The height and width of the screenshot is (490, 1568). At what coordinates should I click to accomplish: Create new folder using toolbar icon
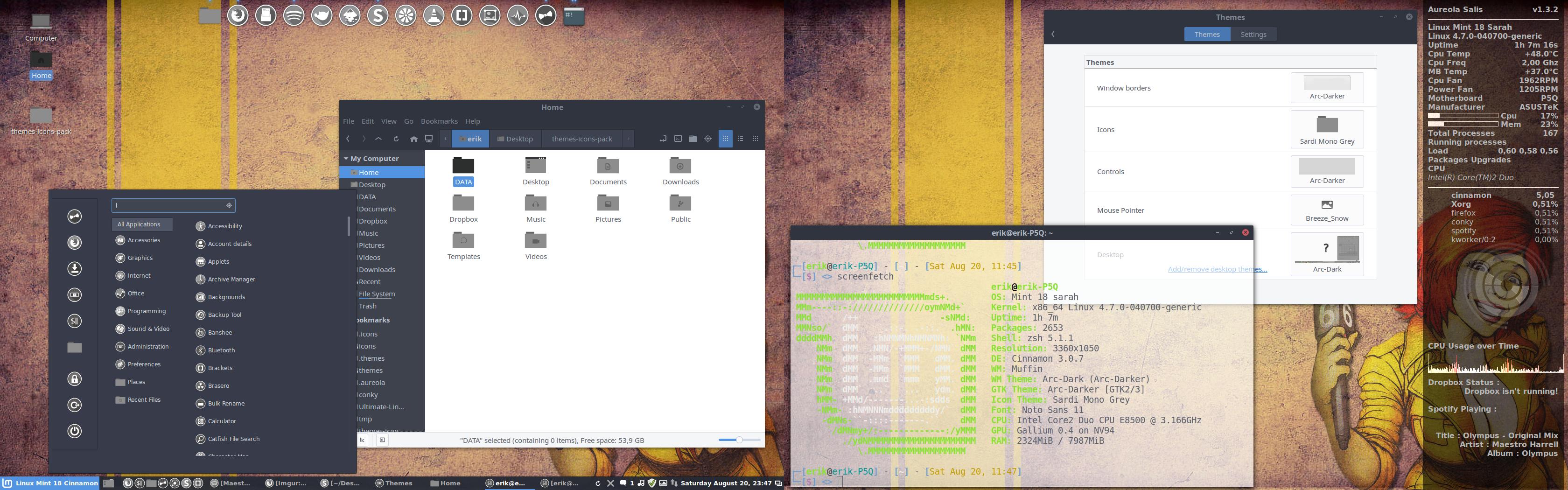(693, 139)
